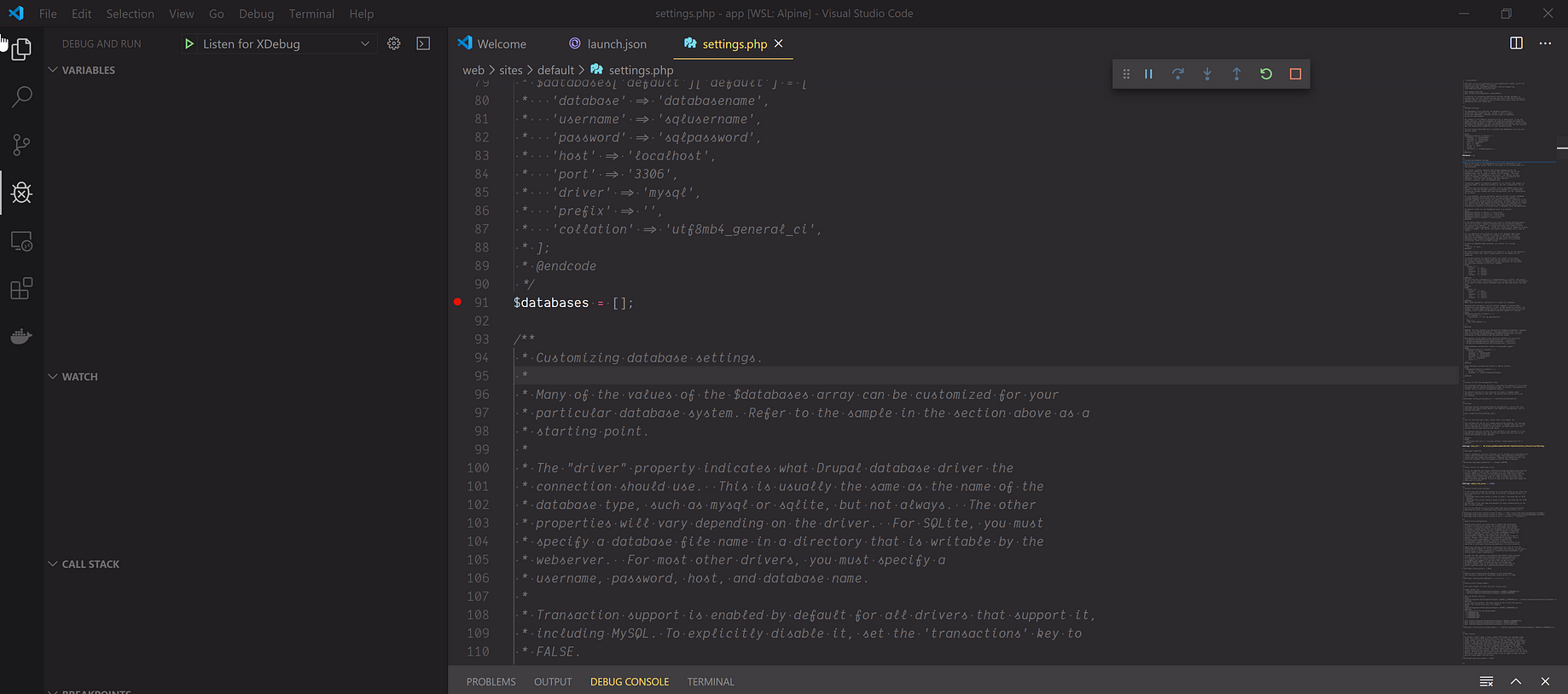Switch to the OUTPUT panel tab

[553, 681]
